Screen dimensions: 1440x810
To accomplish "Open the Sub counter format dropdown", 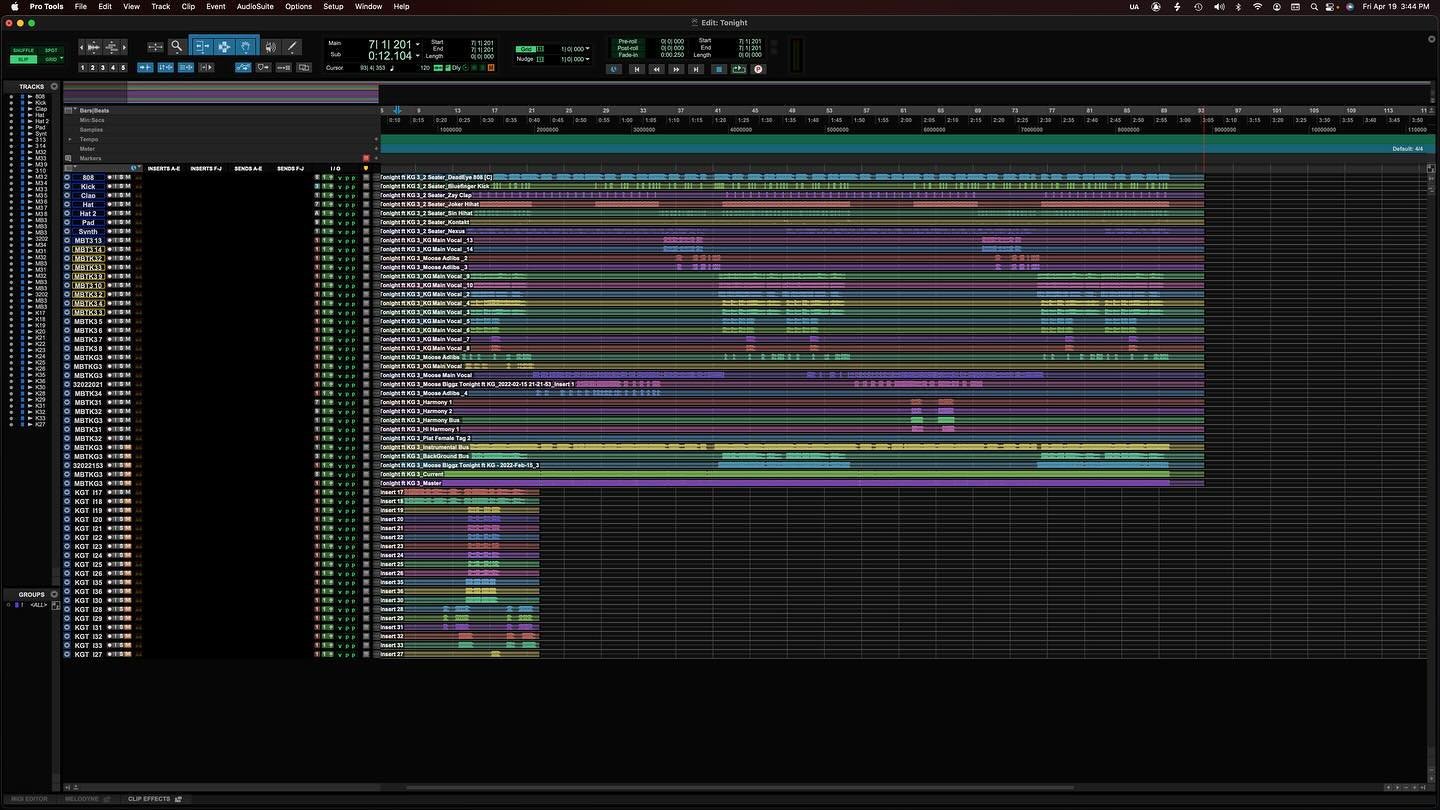I will click(418, 56).
